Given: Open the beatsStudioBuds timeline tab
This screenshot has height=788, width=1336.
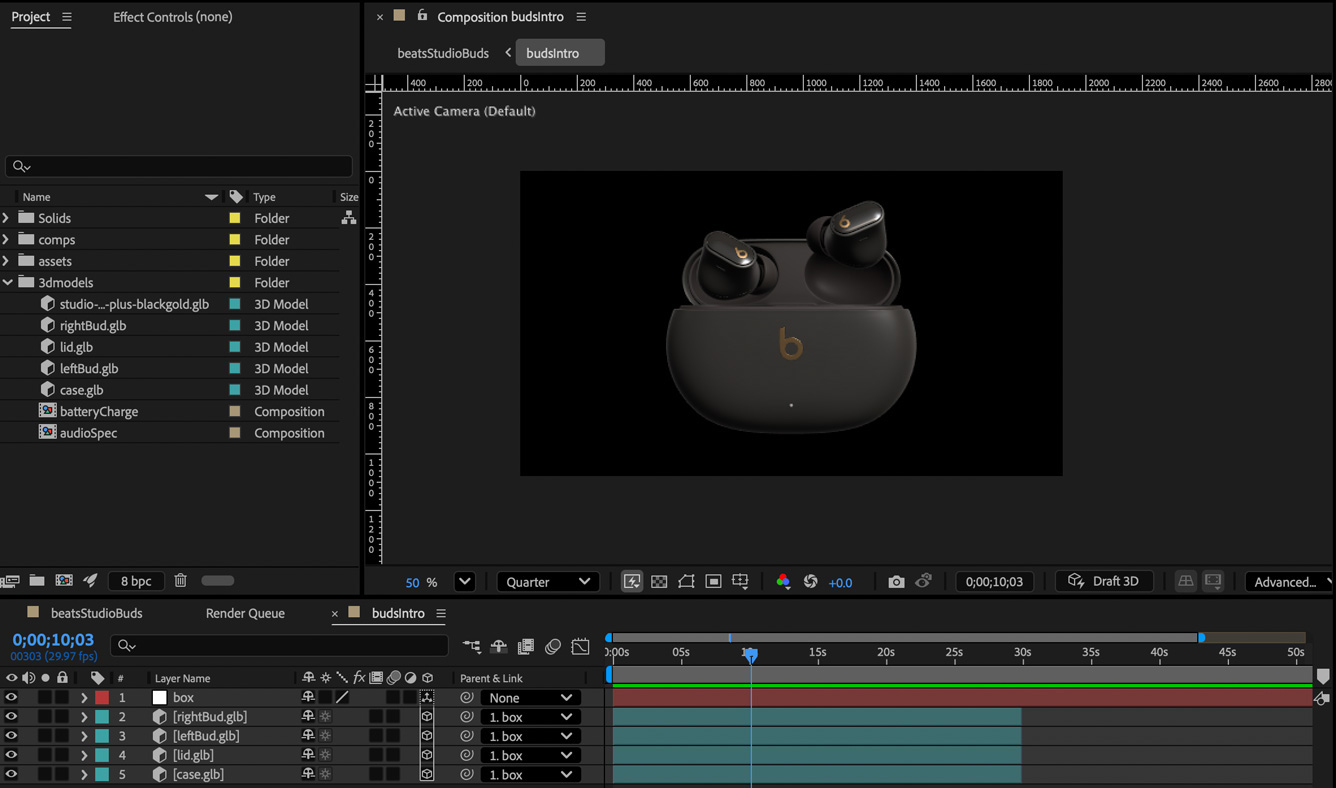Looking at the screenshot, I should pyautogui.click(x=97, y=613).
